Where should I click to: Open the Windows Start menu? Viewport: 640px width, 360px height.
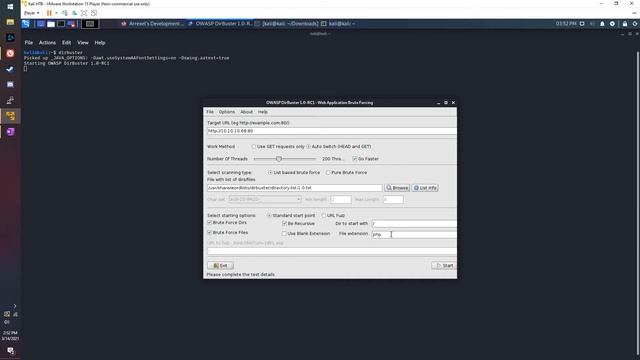tap(10, 7)
